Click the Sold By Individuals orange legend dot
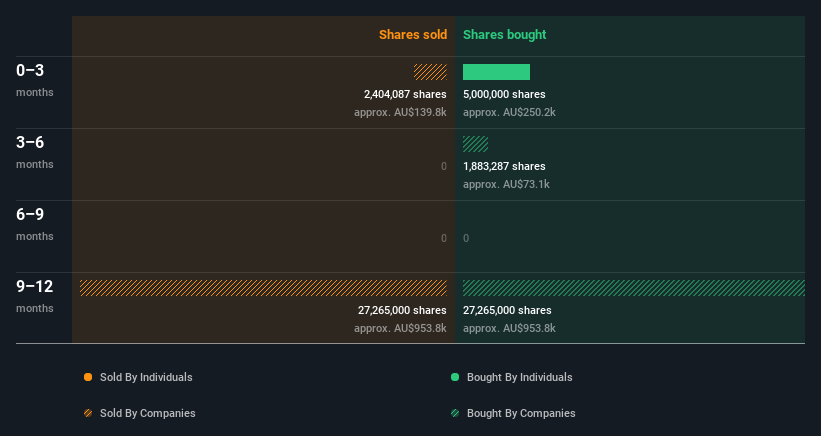821x436 pixels. coord(88,377)
